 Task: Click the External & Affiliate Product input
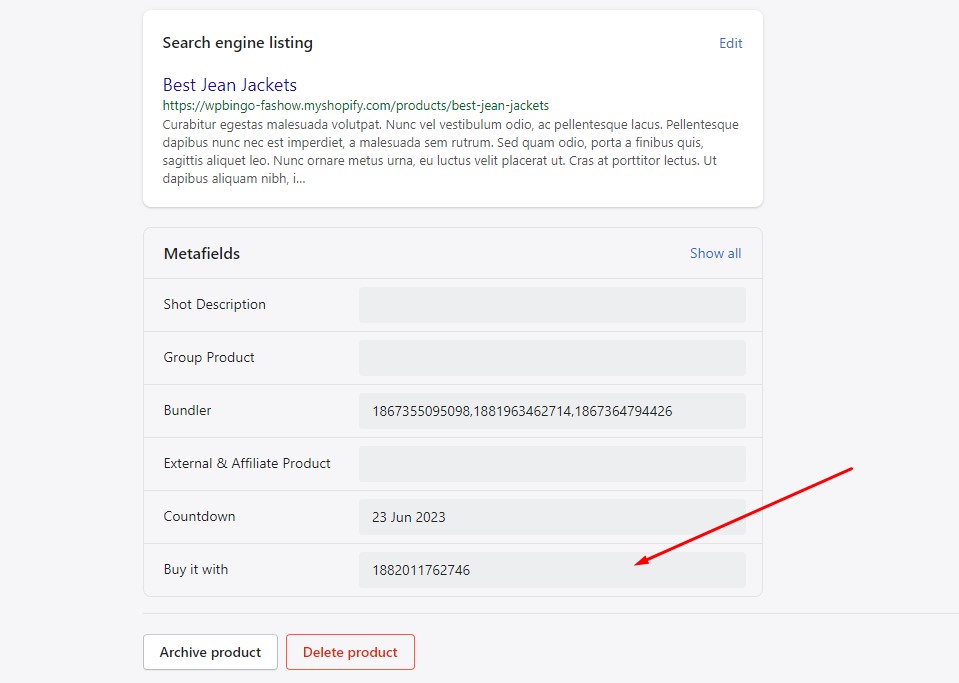coord(551,464)
